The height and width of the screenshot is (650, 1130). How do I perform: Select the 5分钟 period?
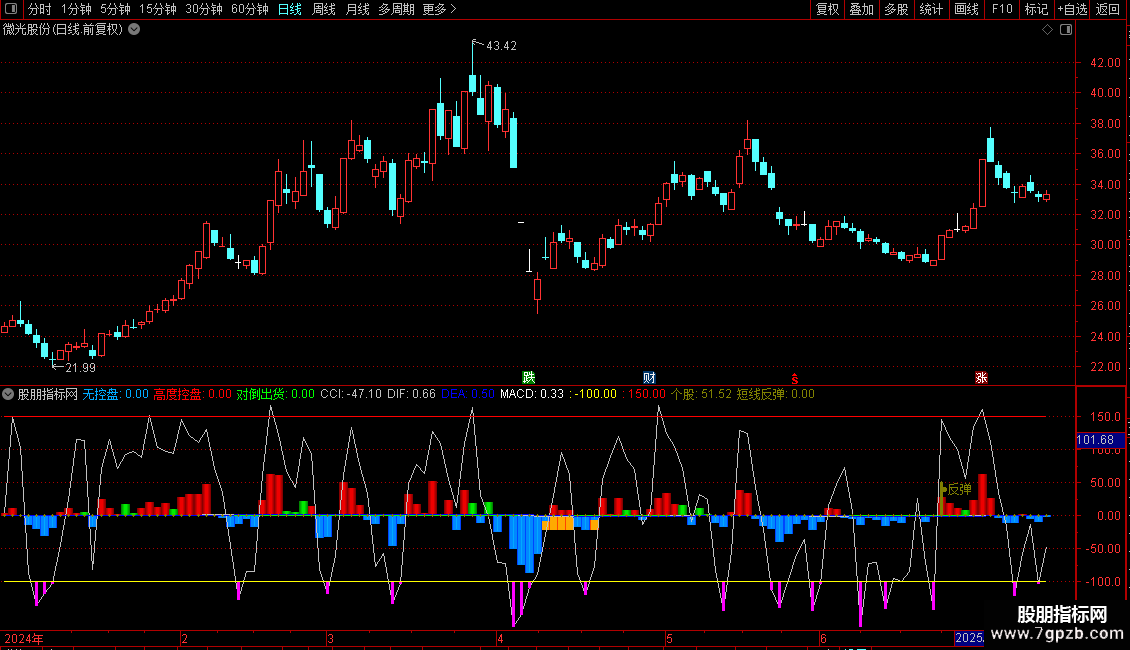[x=115, y=9]
